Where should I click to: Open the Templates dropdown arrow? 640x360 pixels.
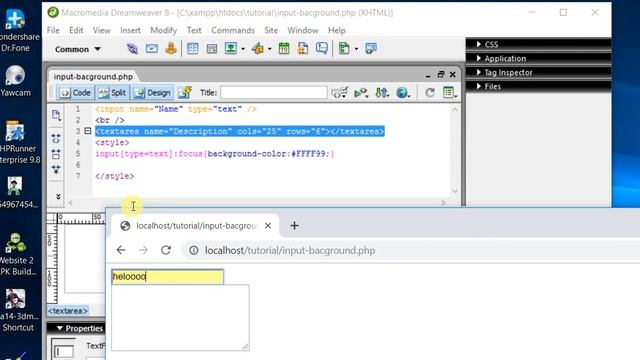pos(356,49)
